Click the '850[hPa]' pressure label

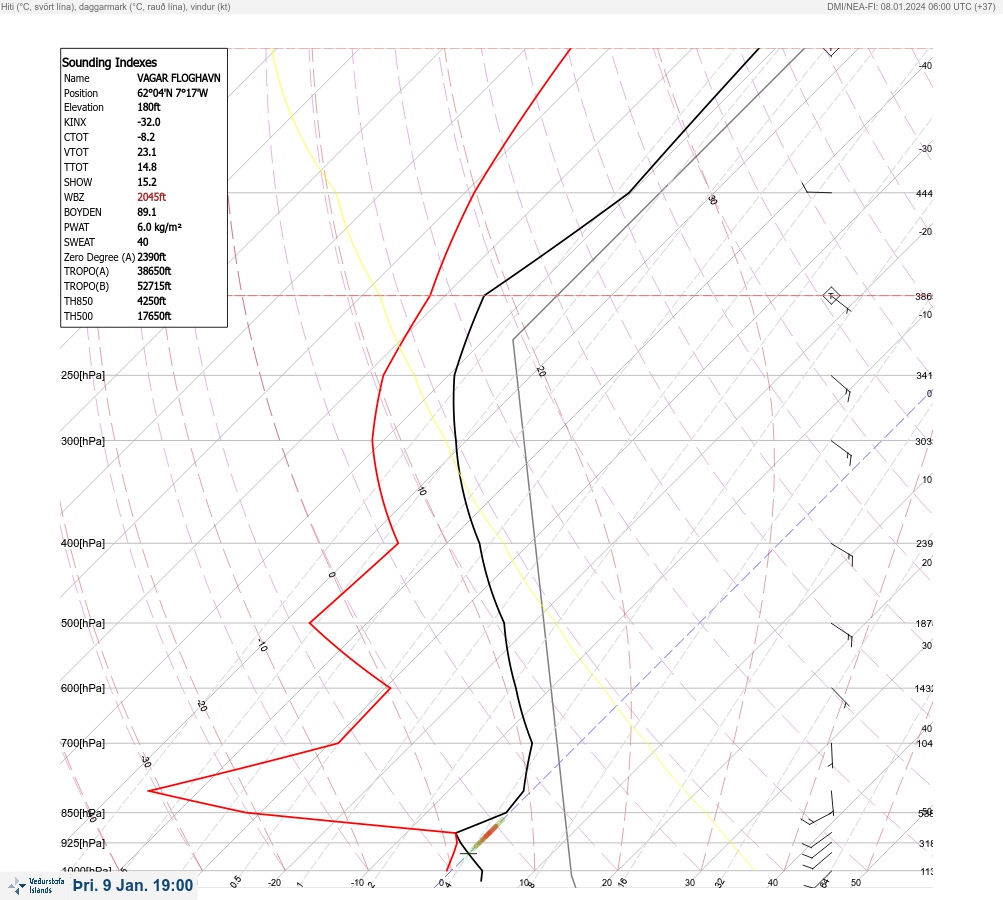(x=83, y=813)
